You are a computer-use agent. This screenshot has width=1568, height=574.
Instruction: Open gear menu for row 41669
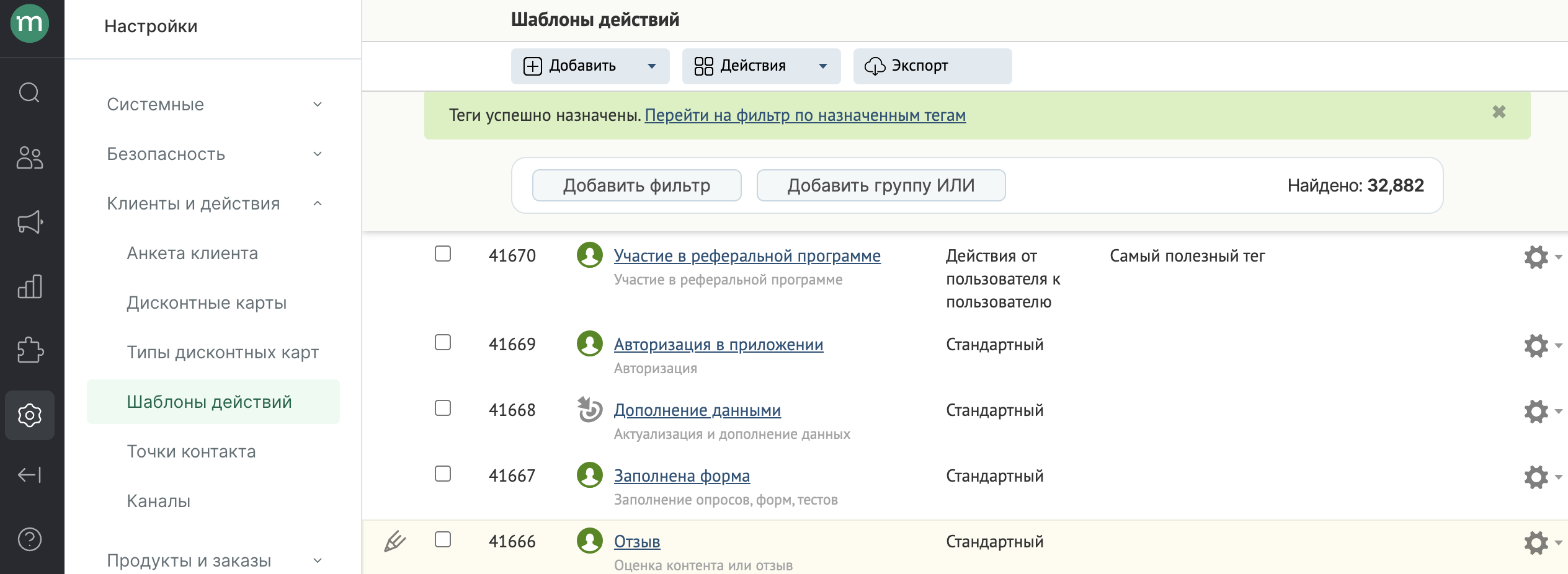1542,345
